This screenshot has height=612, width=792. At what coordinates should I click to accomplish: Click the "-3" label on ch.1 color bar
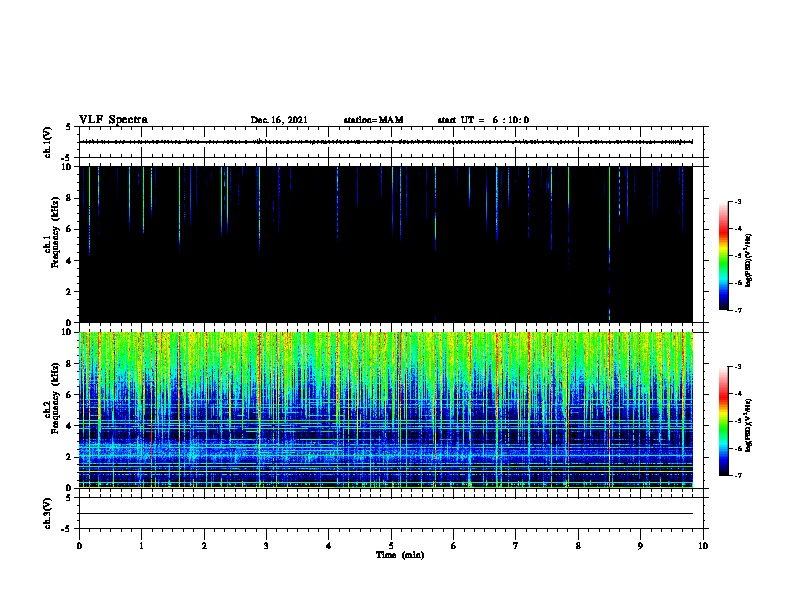pyautogui.click(x=737, y=201)
